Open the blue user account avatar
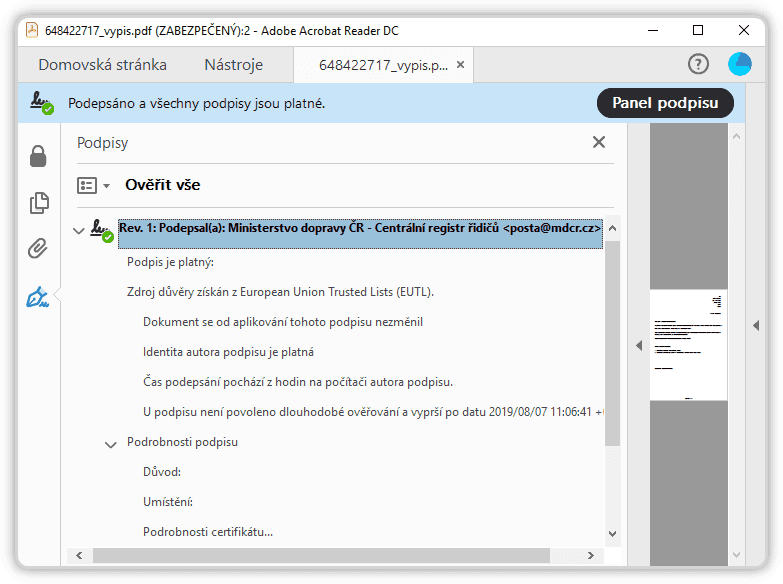 (x=740, y=64)
